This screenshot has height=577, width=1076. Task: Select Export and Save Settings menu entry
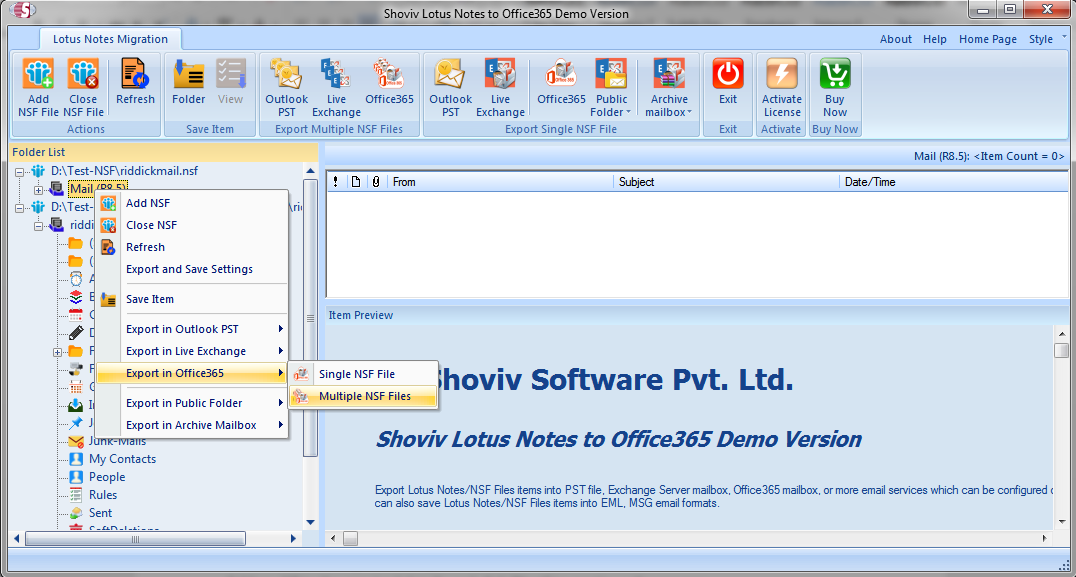coord(191,269)
